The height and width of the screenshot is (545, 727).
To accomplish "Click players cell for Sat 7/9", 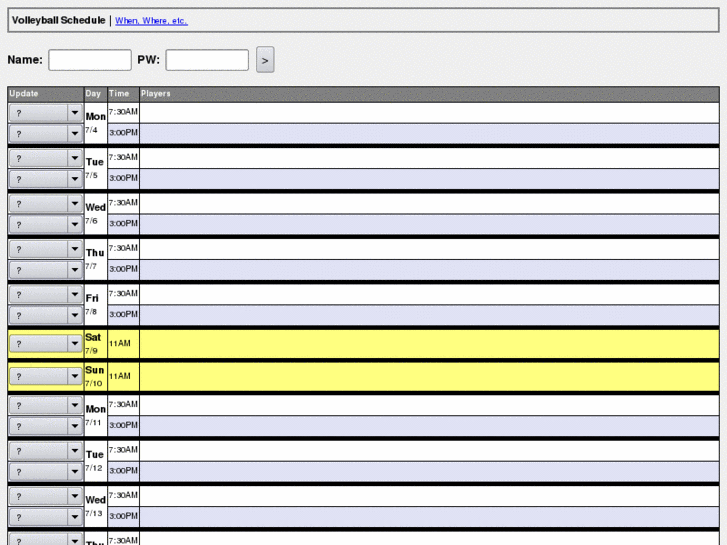I will pos(429,344).
